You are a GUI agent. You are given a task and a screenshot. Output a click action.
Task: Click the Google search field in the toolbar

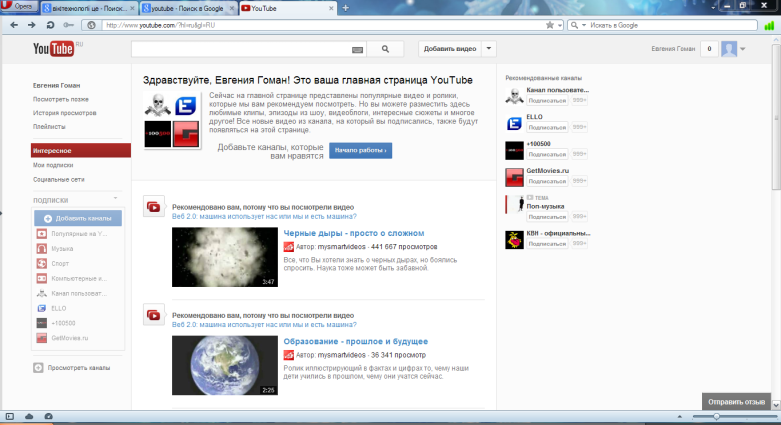(x=672, y=25)
